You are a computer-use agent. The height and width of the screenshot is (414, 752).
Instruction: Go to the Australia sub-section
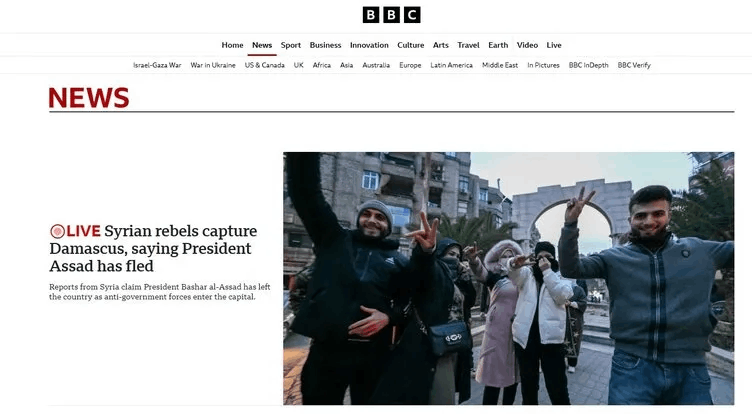click(x=376, y=65)
